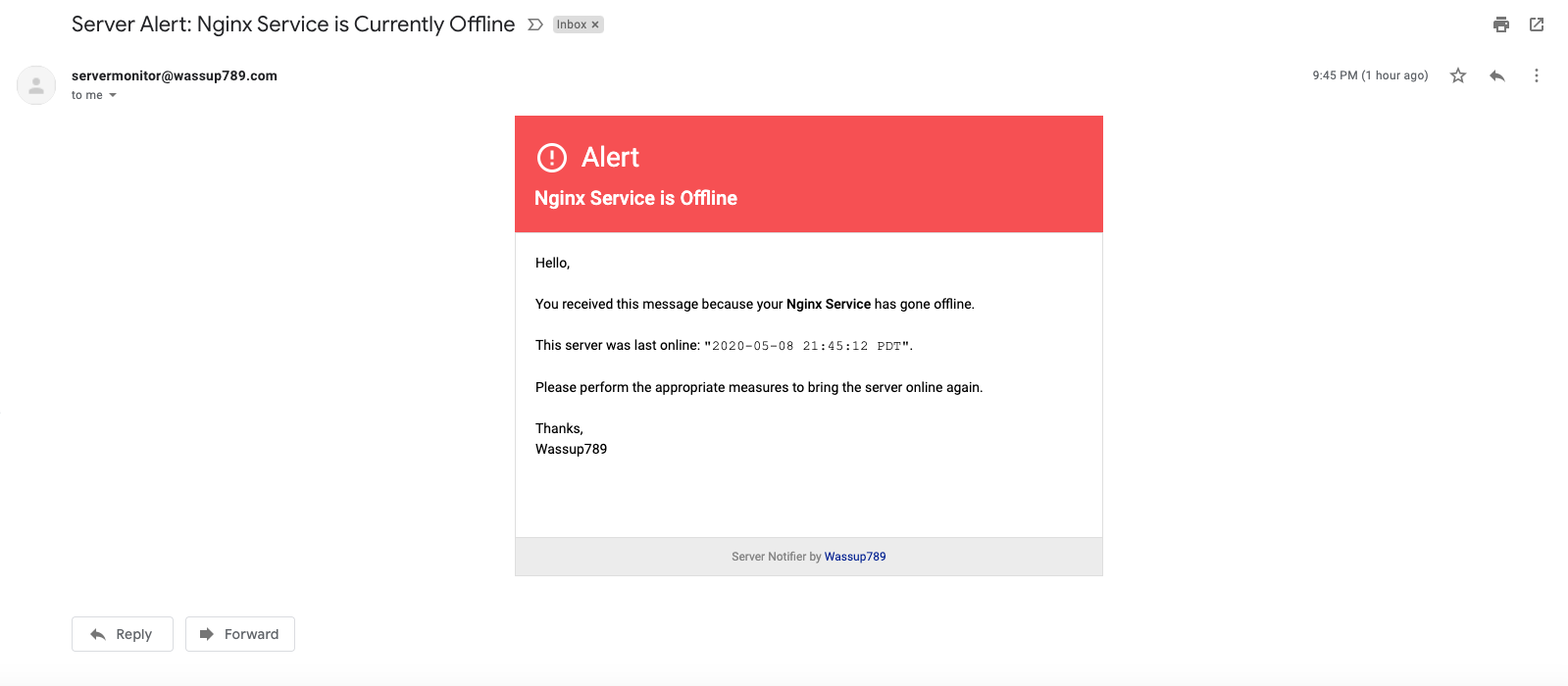Screen dimensions: 1568x686
Task: Click the email subject line title
Action: pyautogui.click(x=293, y=24)
